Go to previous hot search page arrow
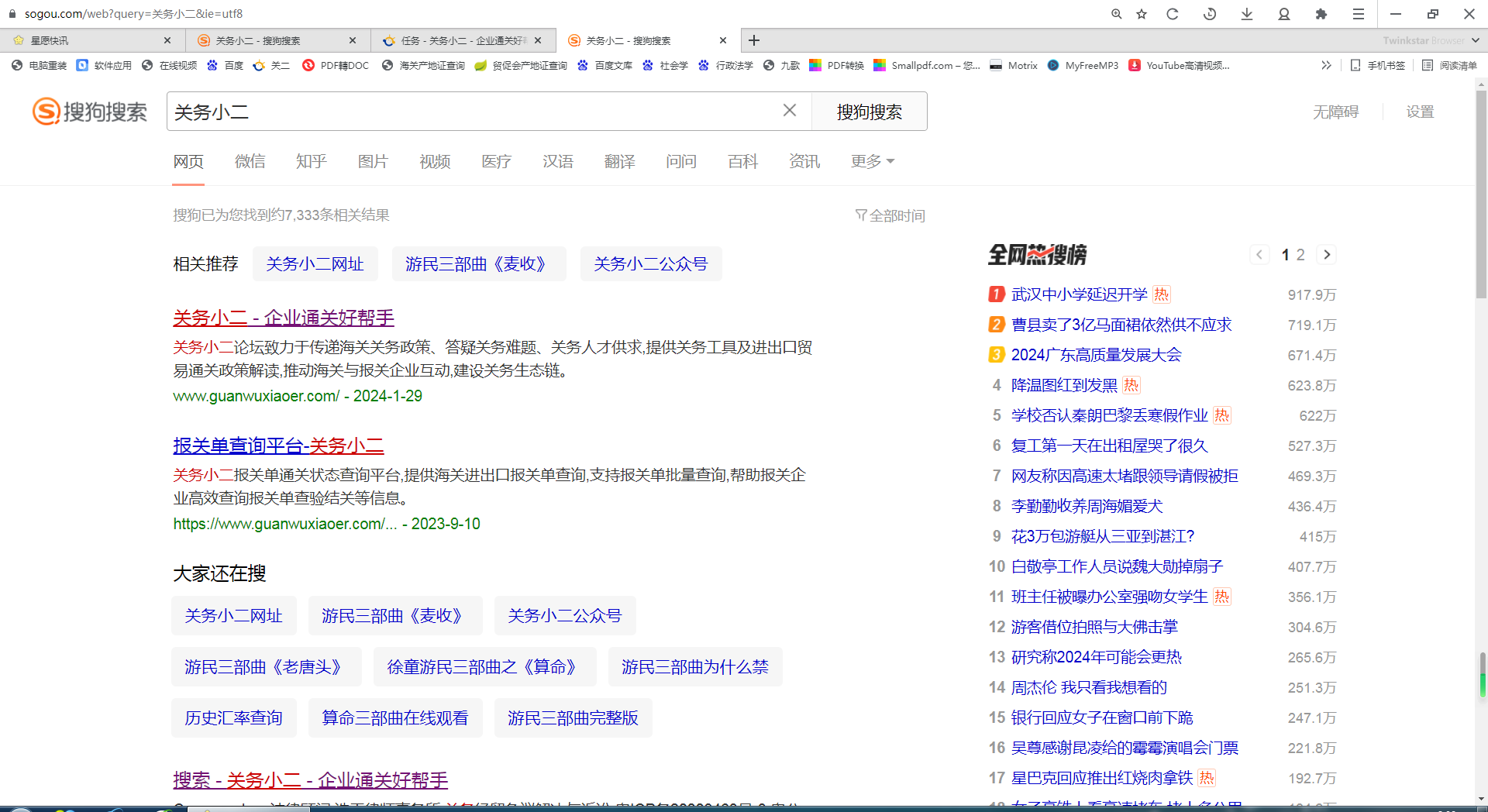1488x812 pixels. pos(1259,255)
